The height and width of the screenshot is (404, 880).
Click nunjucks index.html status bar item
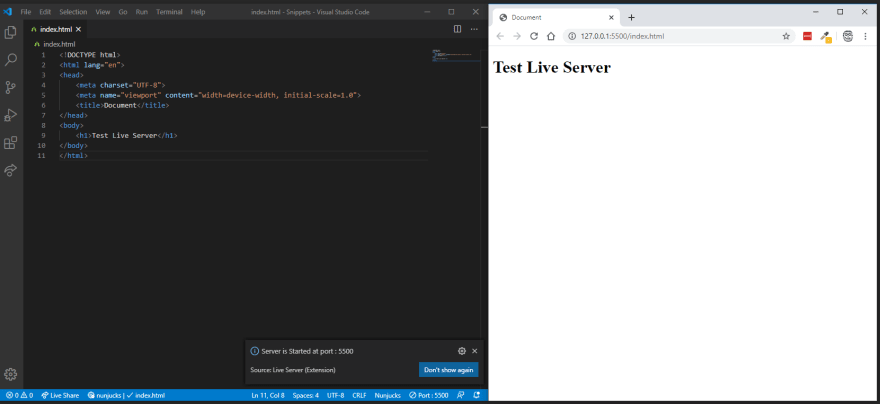point(126,395)
